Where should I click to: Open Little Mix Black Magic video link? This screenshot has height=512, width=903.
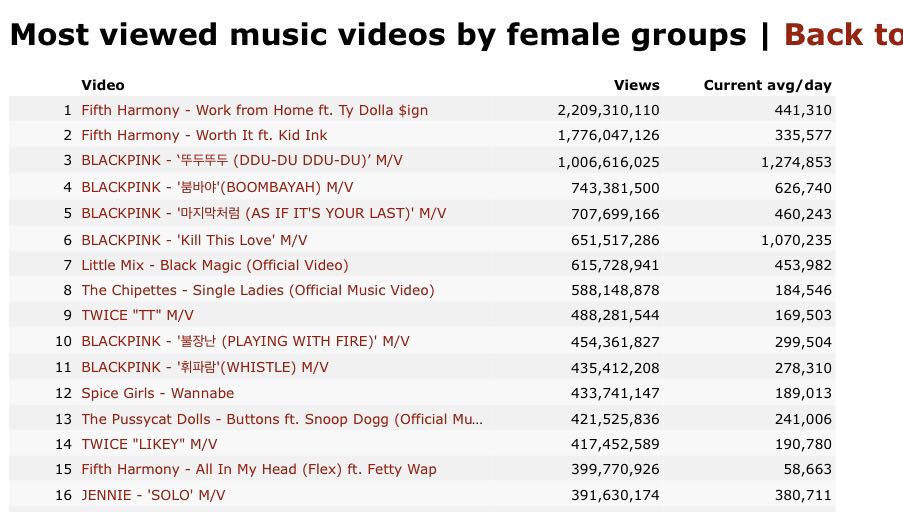coord(215,265)
